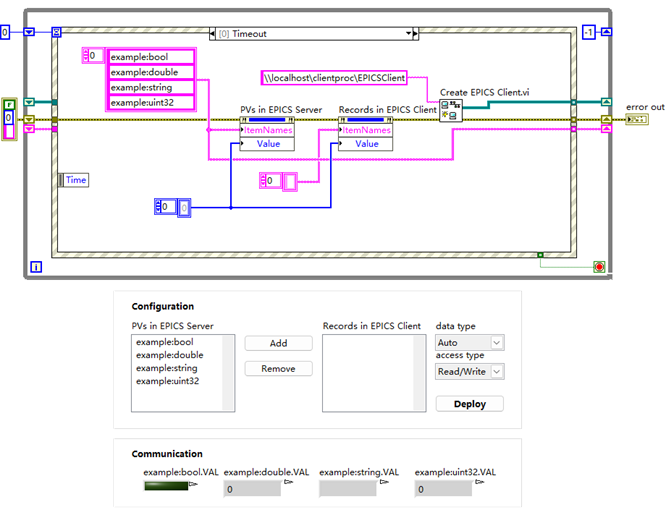The height and width of the screenshot is (515, 666).
Task: Select the \\localhost\clientproc\EPICSClient string constant
Action: 334,78
